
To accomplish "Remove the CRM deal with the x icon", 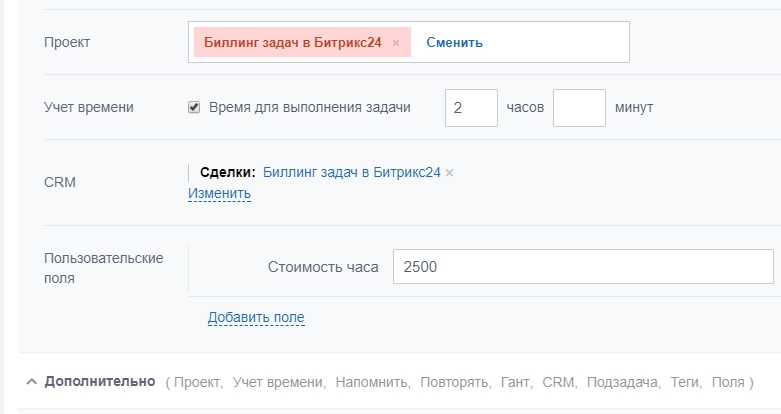I will [450, 173].
